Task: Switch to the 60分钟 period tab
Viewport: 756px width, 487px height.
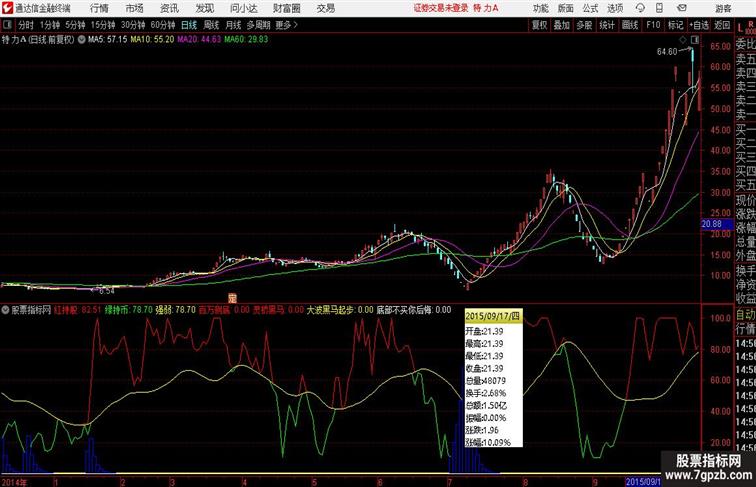Action: tap(163, 25)
